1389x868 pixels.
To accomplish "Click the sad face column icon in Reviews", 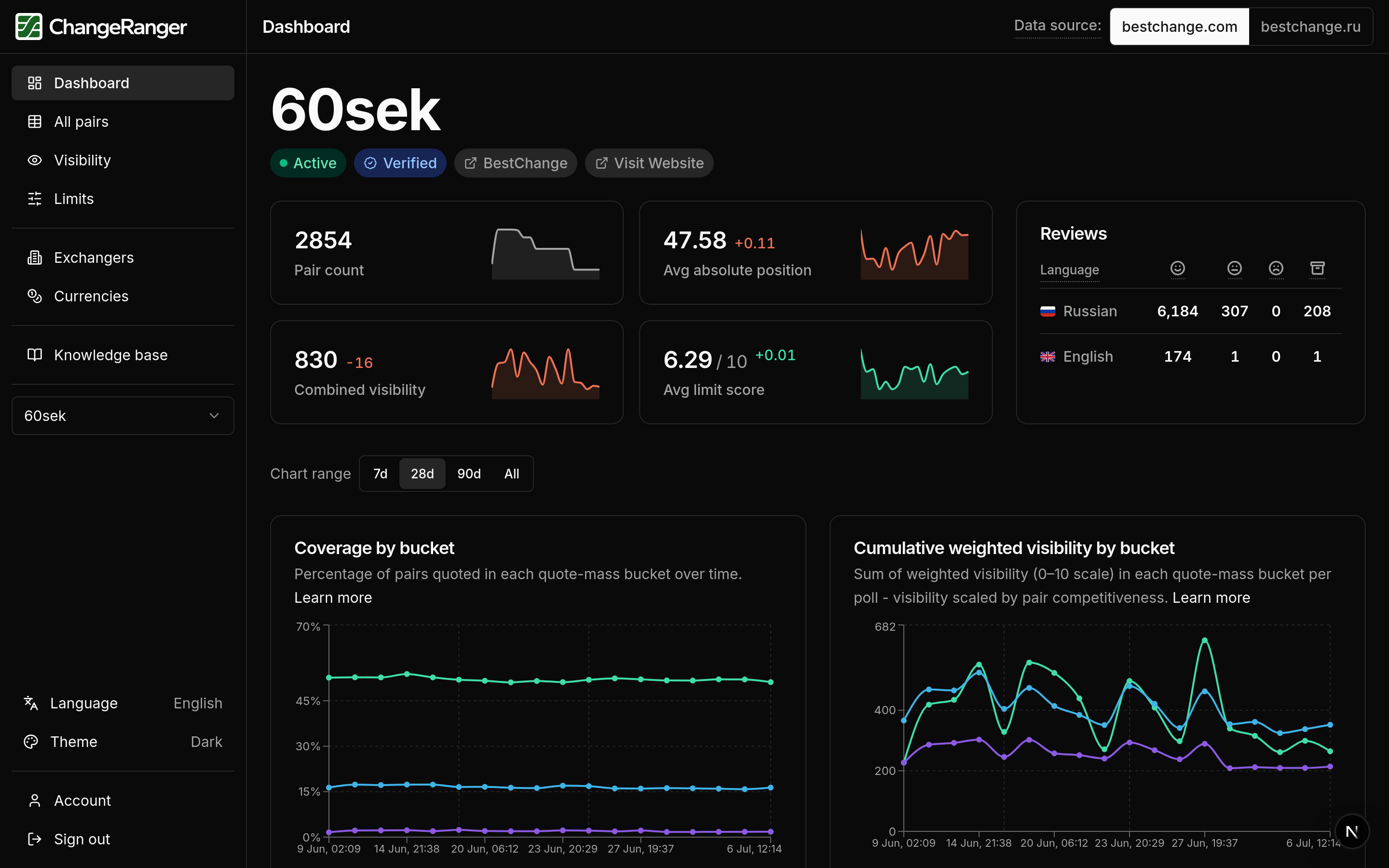I will point(1275,268).
